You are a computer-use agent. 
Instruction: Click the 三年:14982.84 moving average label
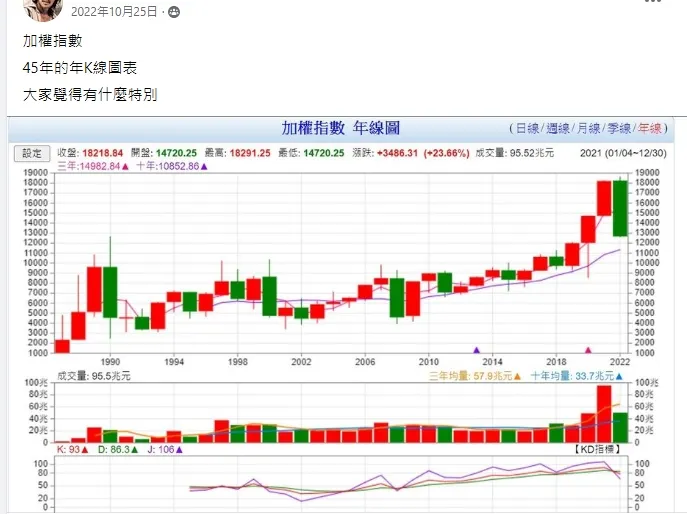click(93, 167)
